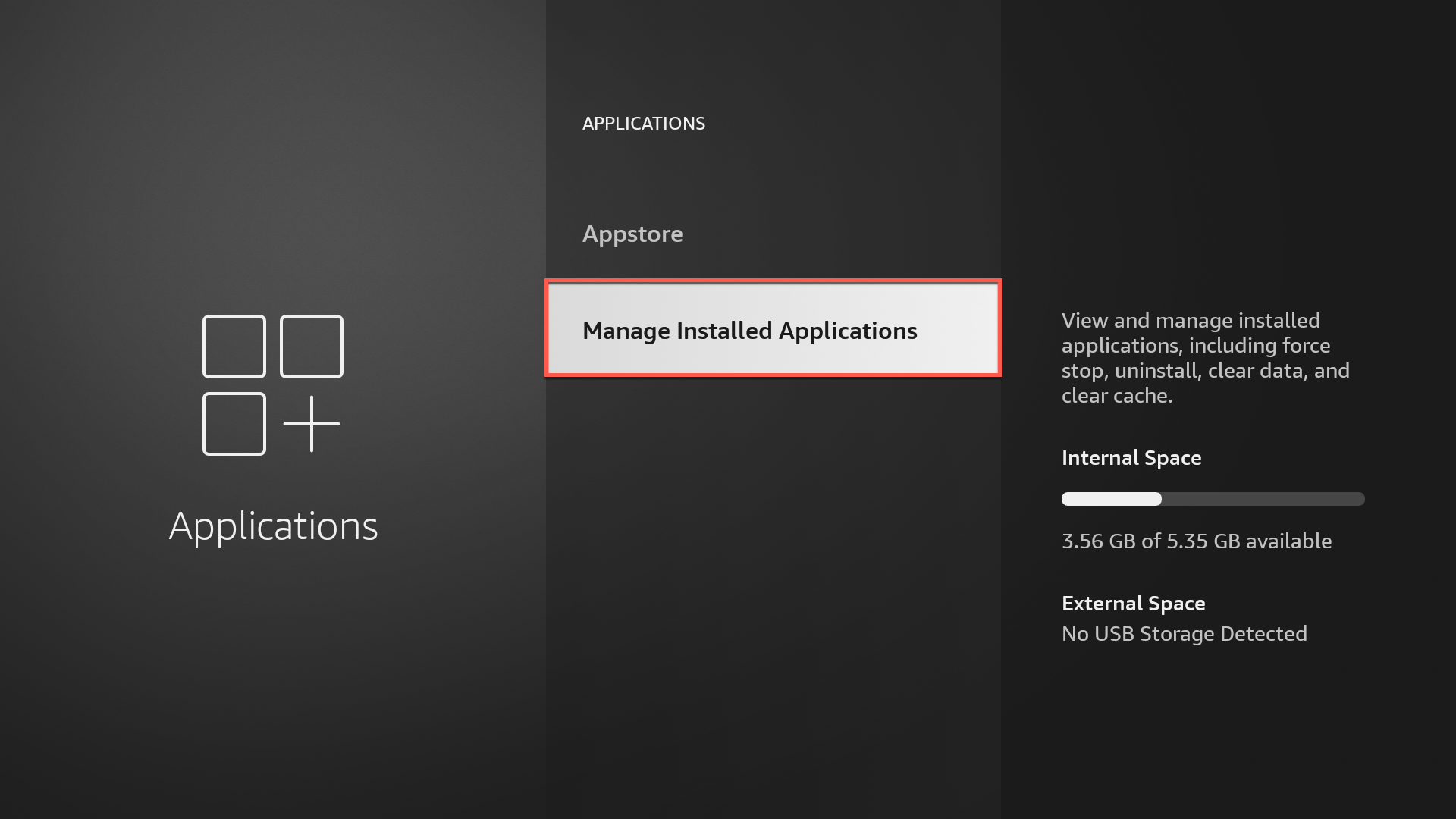Click the top-left square of Applications icon
1456x819 pixels.
[x=234, y=347]
